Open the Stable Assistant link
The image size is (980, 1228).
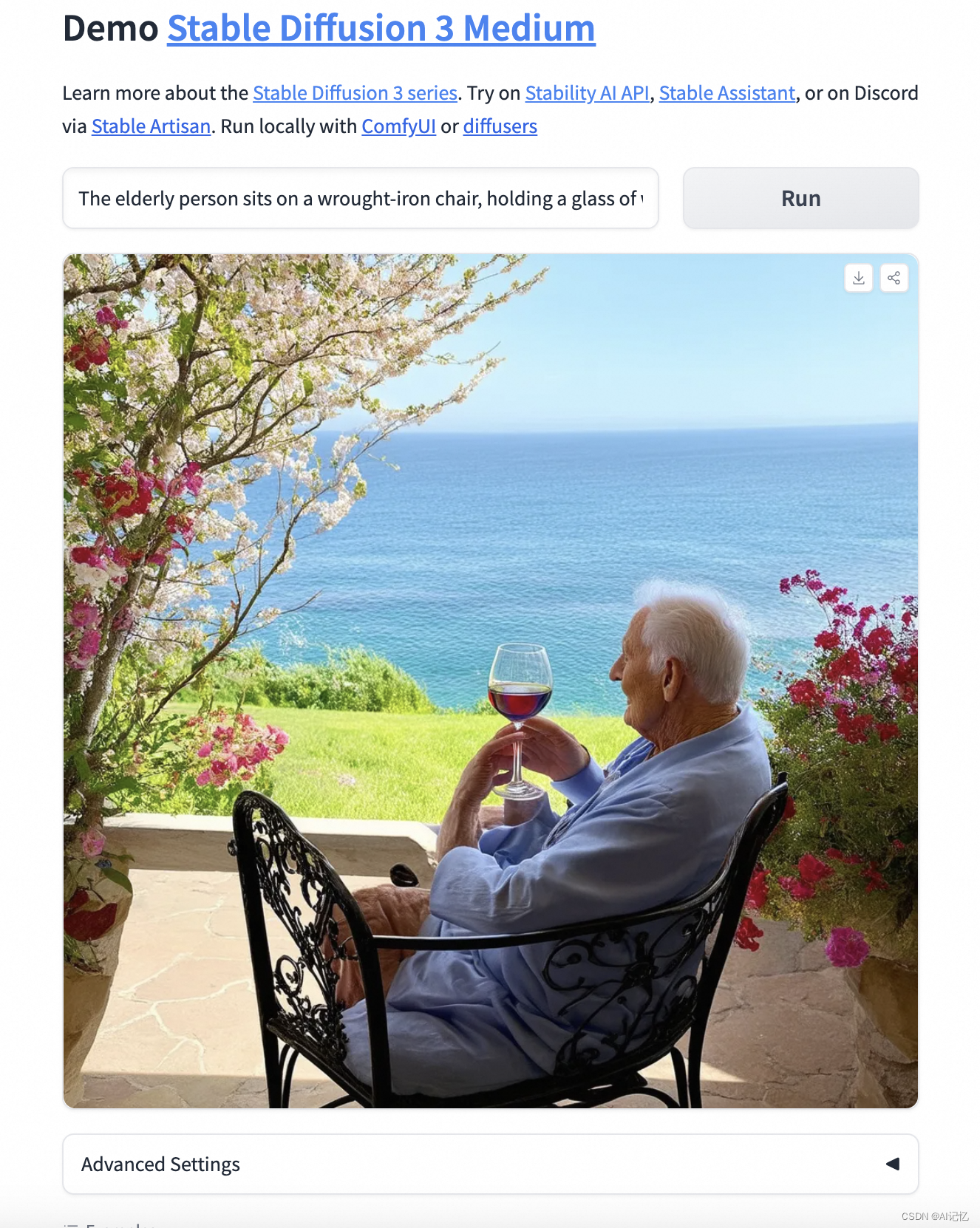(x=727, y=93)
